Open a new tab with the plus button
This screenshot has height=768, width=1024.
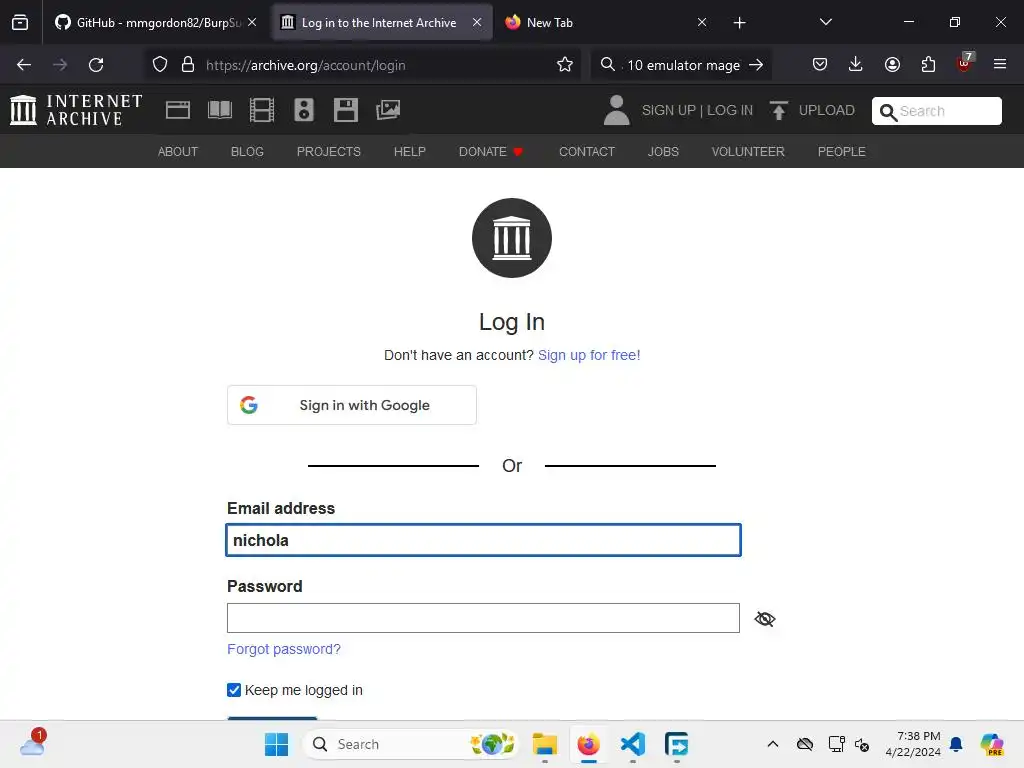point(739,23)
